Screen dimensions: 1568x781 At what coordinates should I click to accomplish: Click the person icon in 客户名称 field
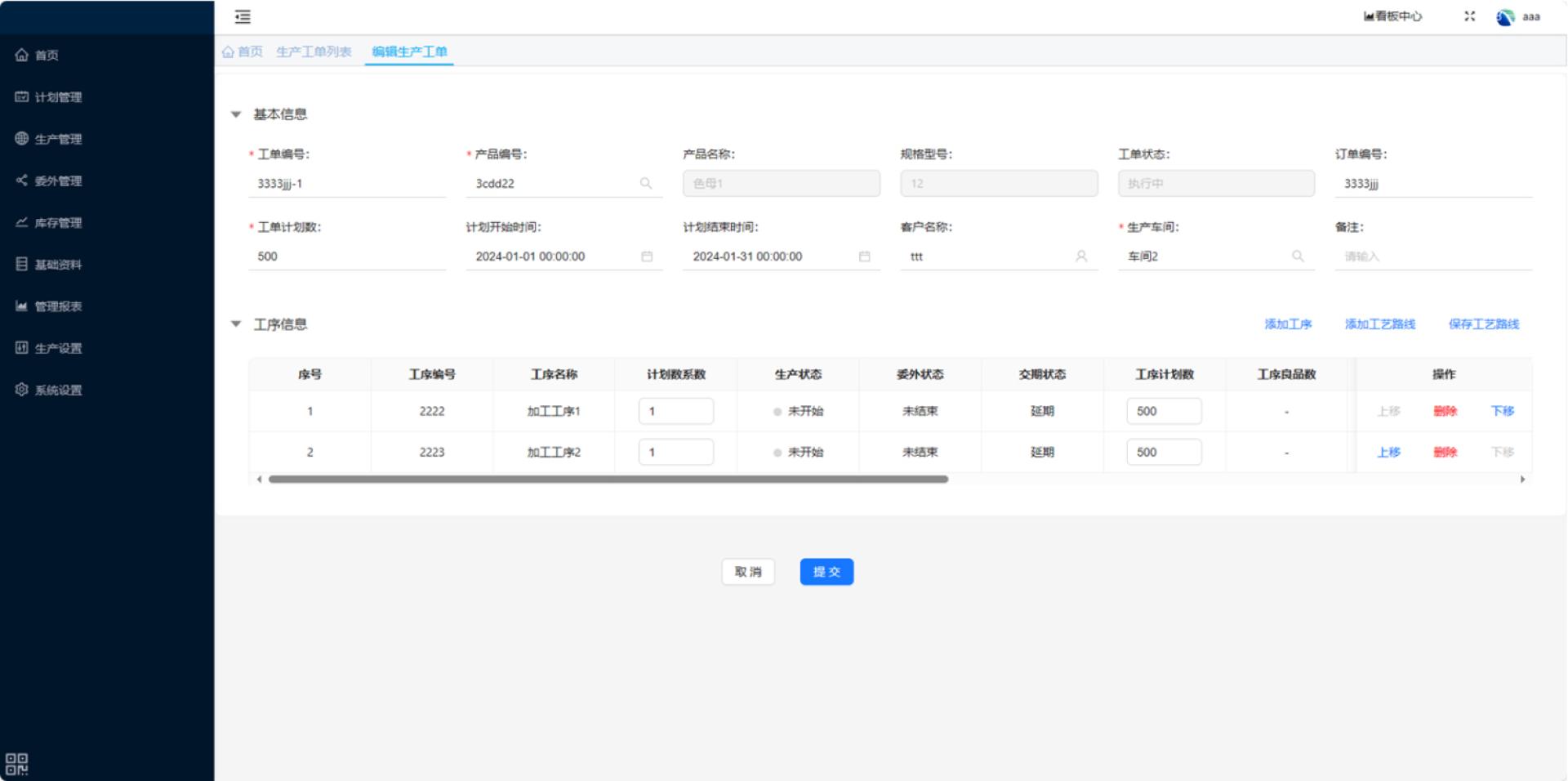point(1081,257)
